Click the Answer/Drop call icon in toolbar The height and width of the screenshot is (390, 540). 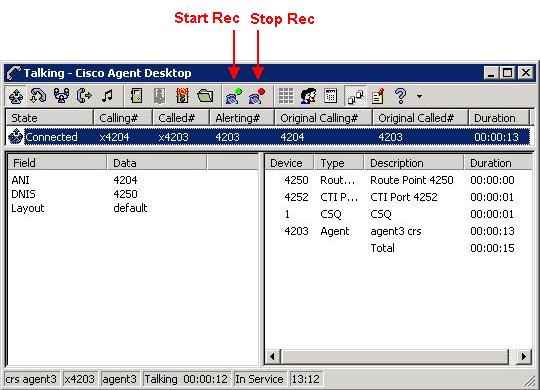[x=15, y=96]
